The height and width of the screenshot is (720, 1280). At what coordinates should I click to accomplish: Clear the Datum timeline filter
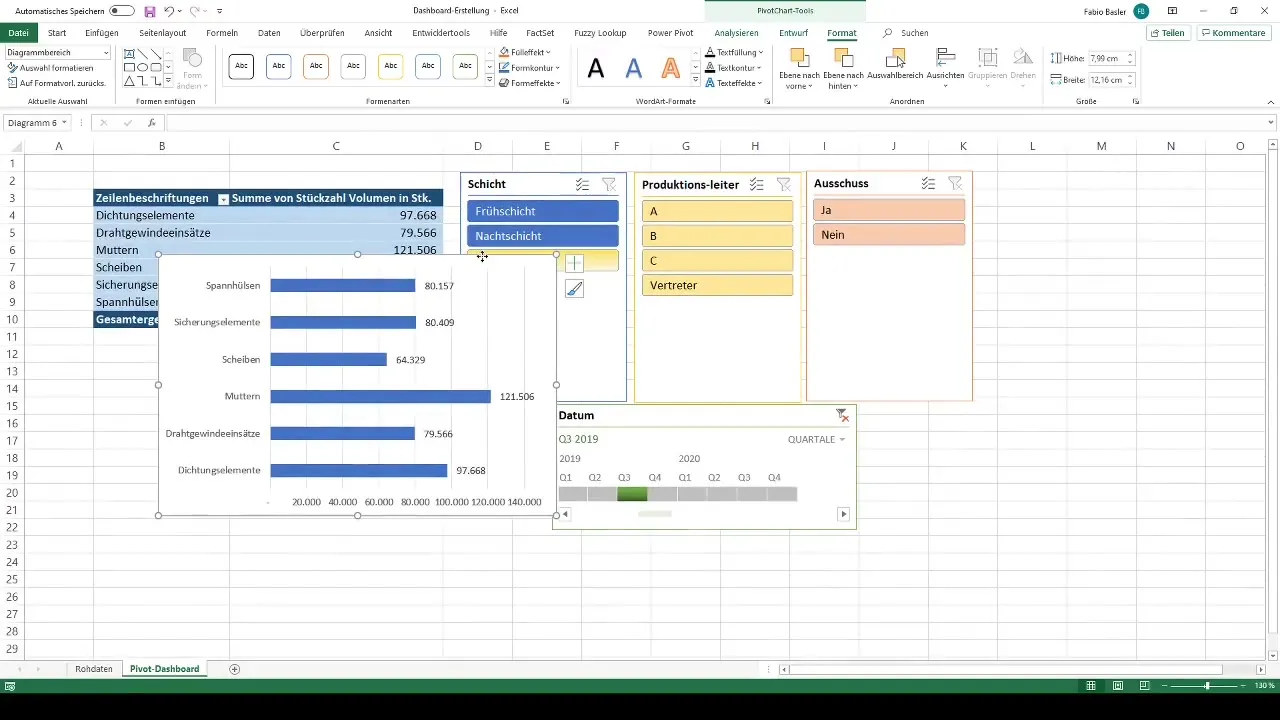point(842,415)
